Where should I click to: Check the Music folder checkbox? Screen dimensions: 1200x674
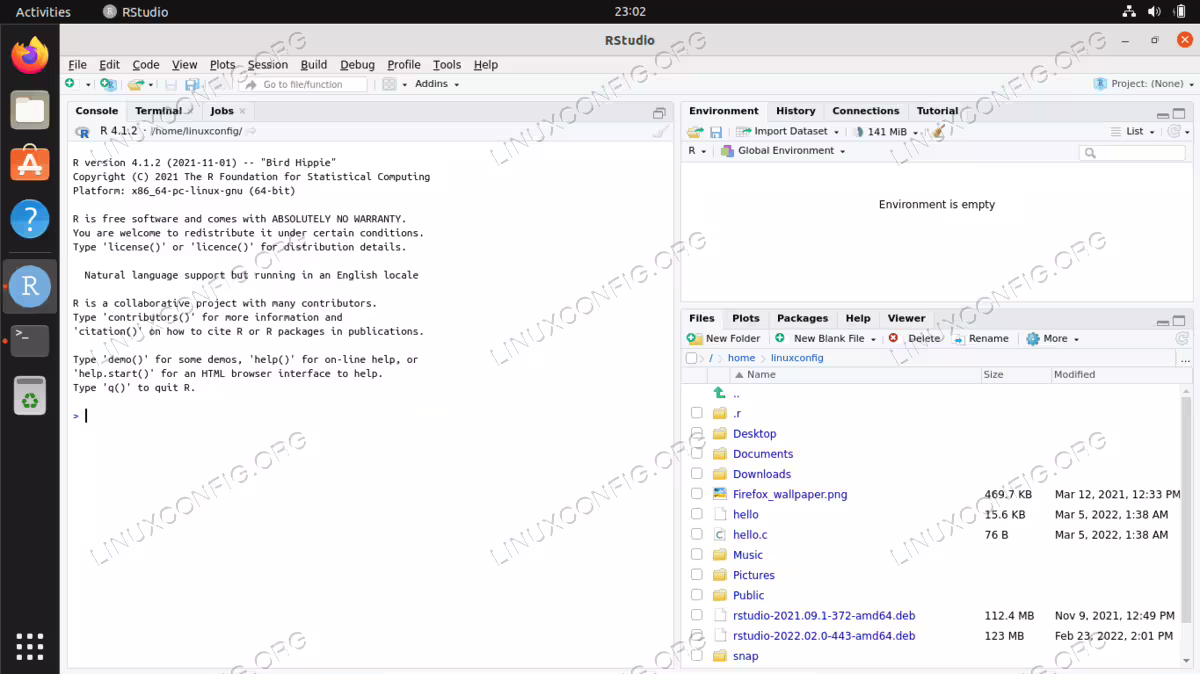coord(697,555)
